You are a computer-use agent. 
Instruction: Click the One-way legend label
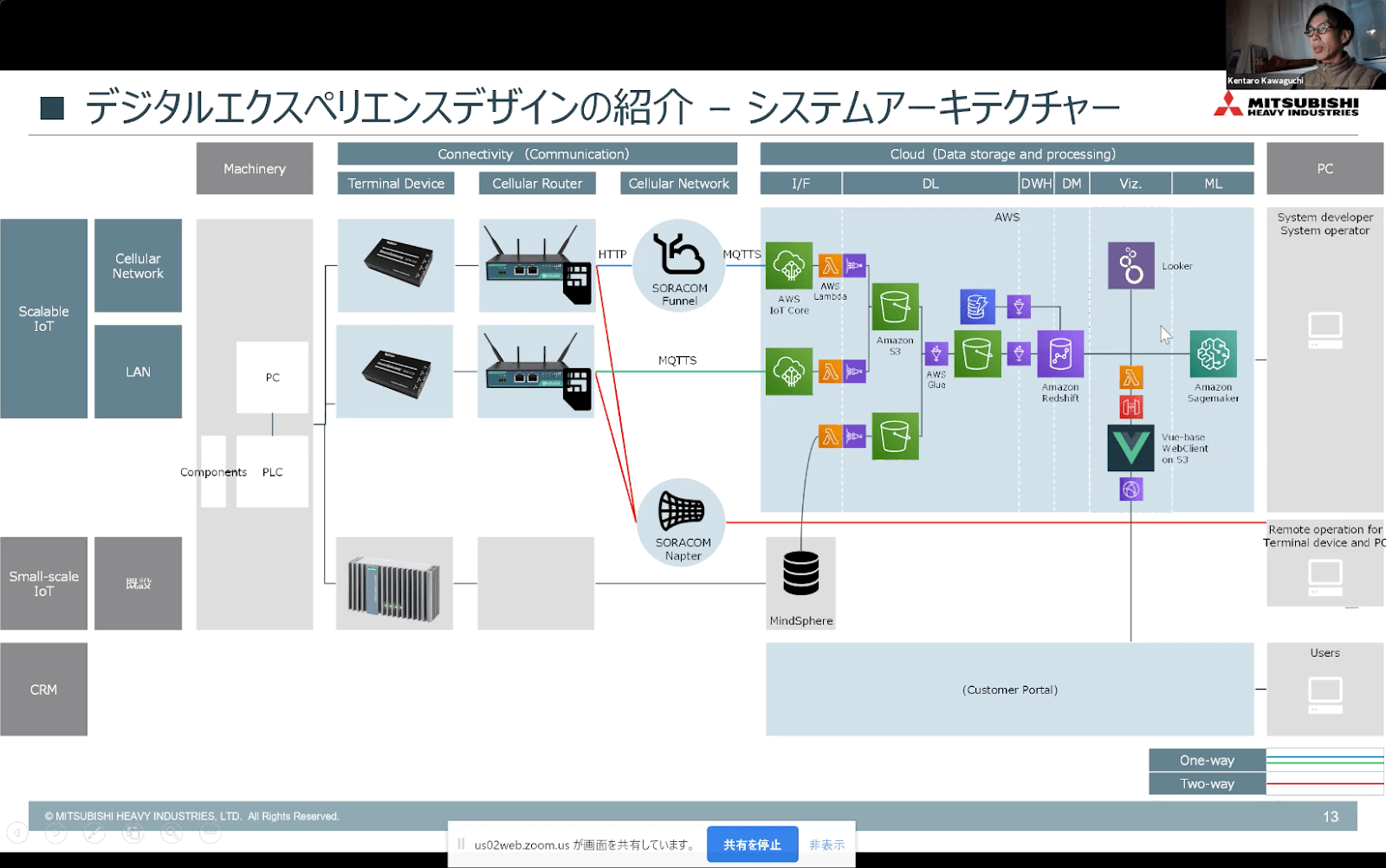coord(1207,760)
